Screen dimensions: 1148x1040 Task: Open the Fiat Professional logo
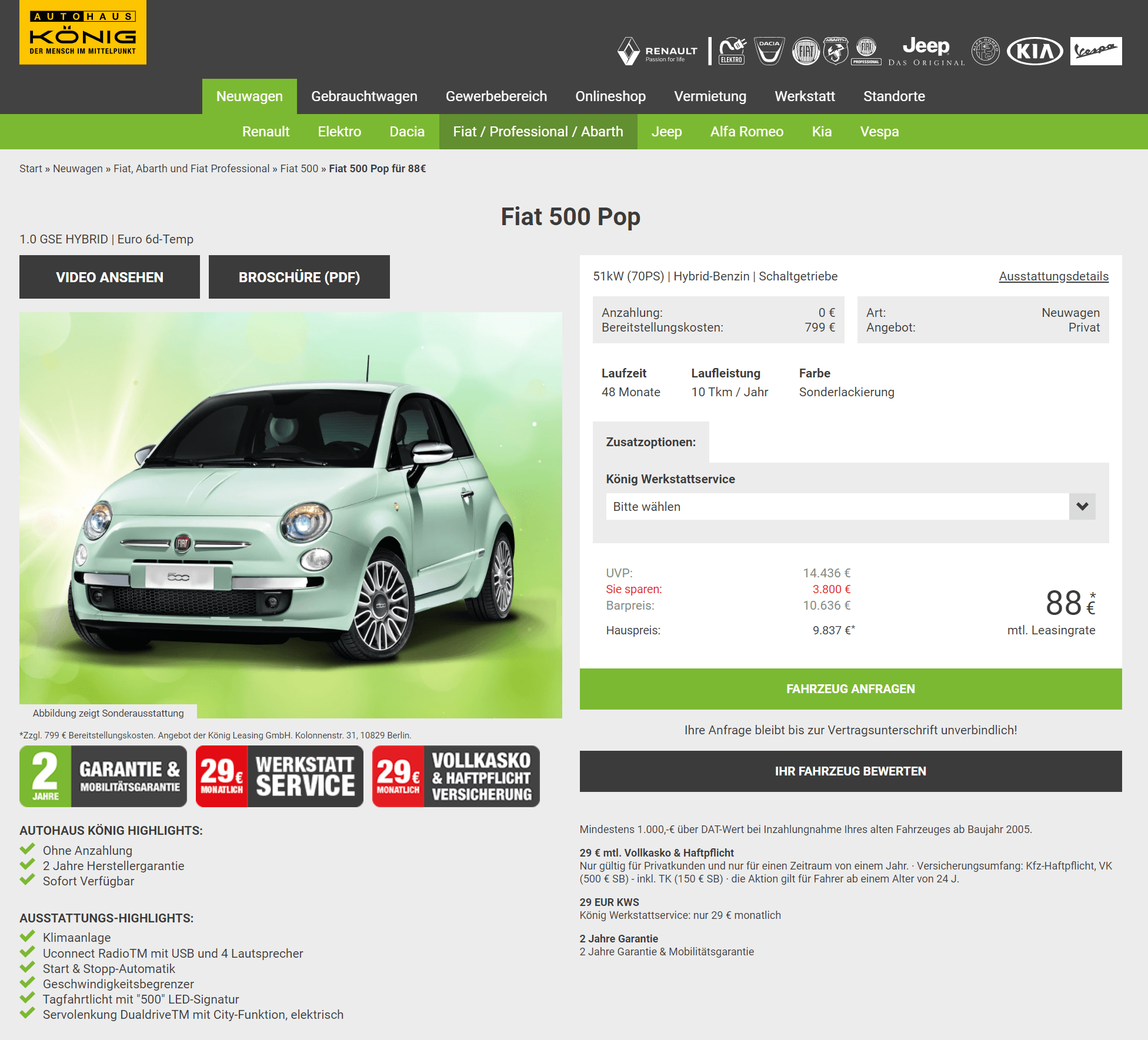(x=866, y=51)
